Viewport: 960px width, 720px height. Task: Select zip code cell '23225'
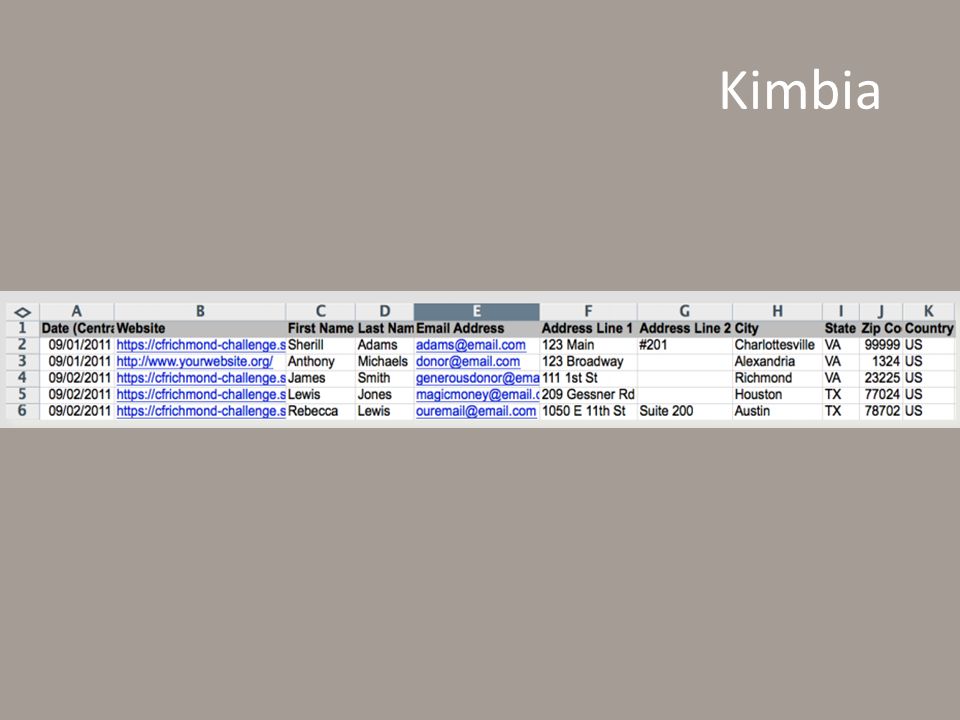tap(880, 378)
